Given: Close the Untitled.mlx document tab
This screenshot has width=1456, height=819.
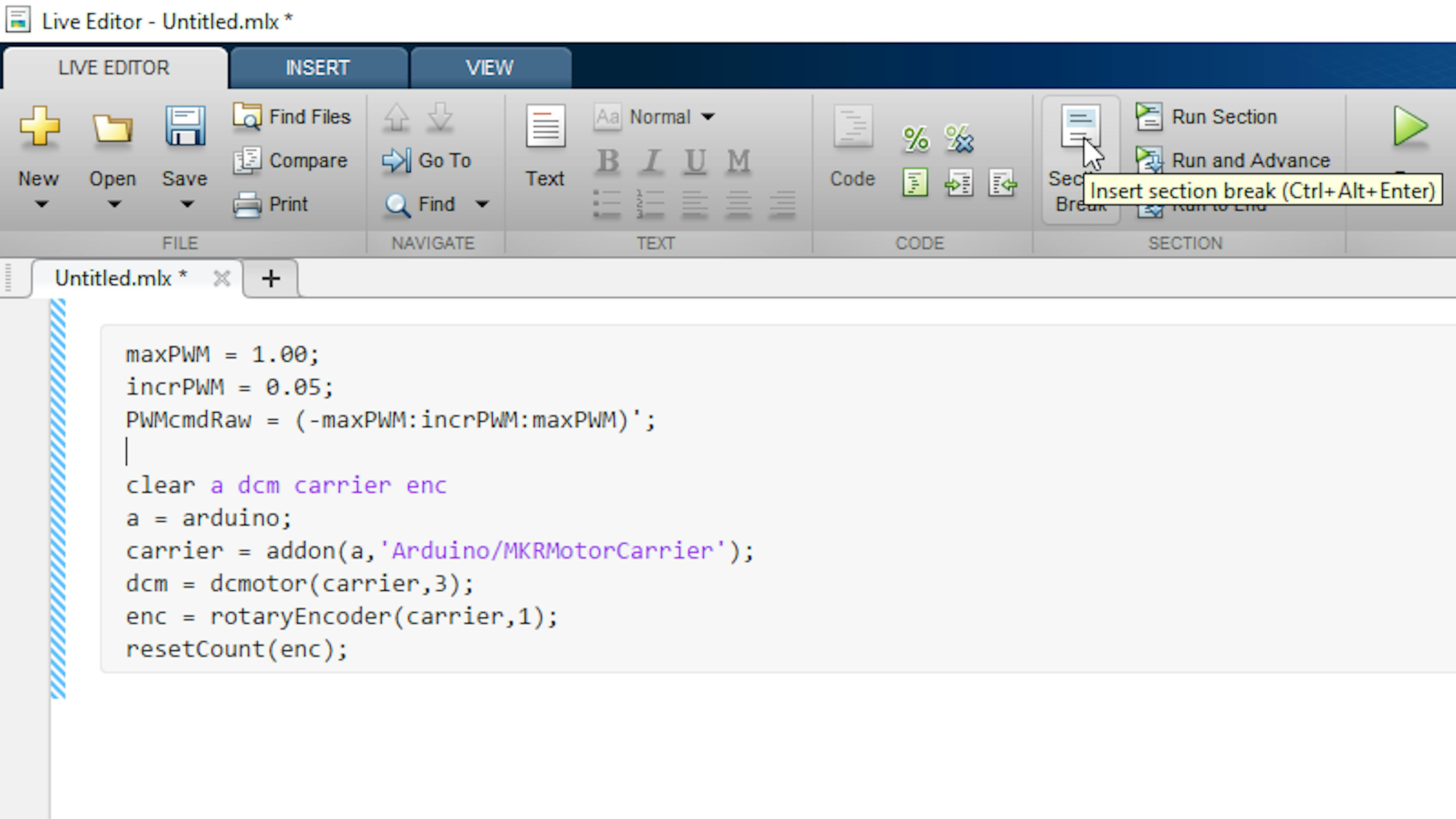Looking at the screenshot, I should (222, 279).
